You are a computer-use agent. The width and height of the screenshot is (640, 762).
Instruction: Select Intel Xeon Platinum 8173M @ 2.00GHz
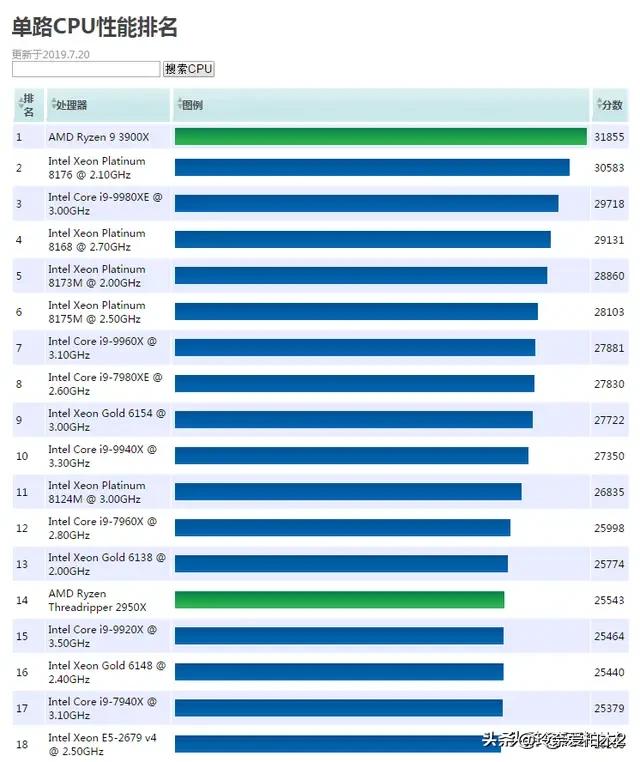(97, 276)
